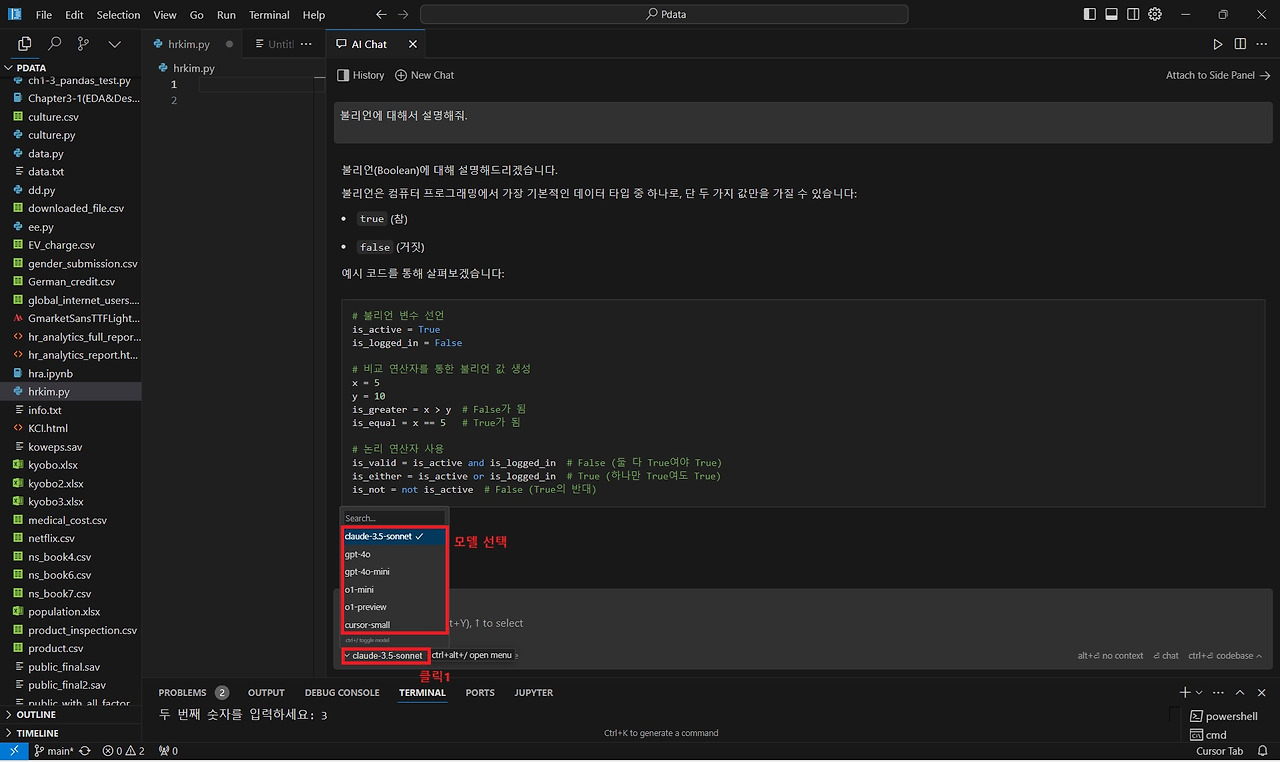Open the Explorer view in the activity bar

25,44
